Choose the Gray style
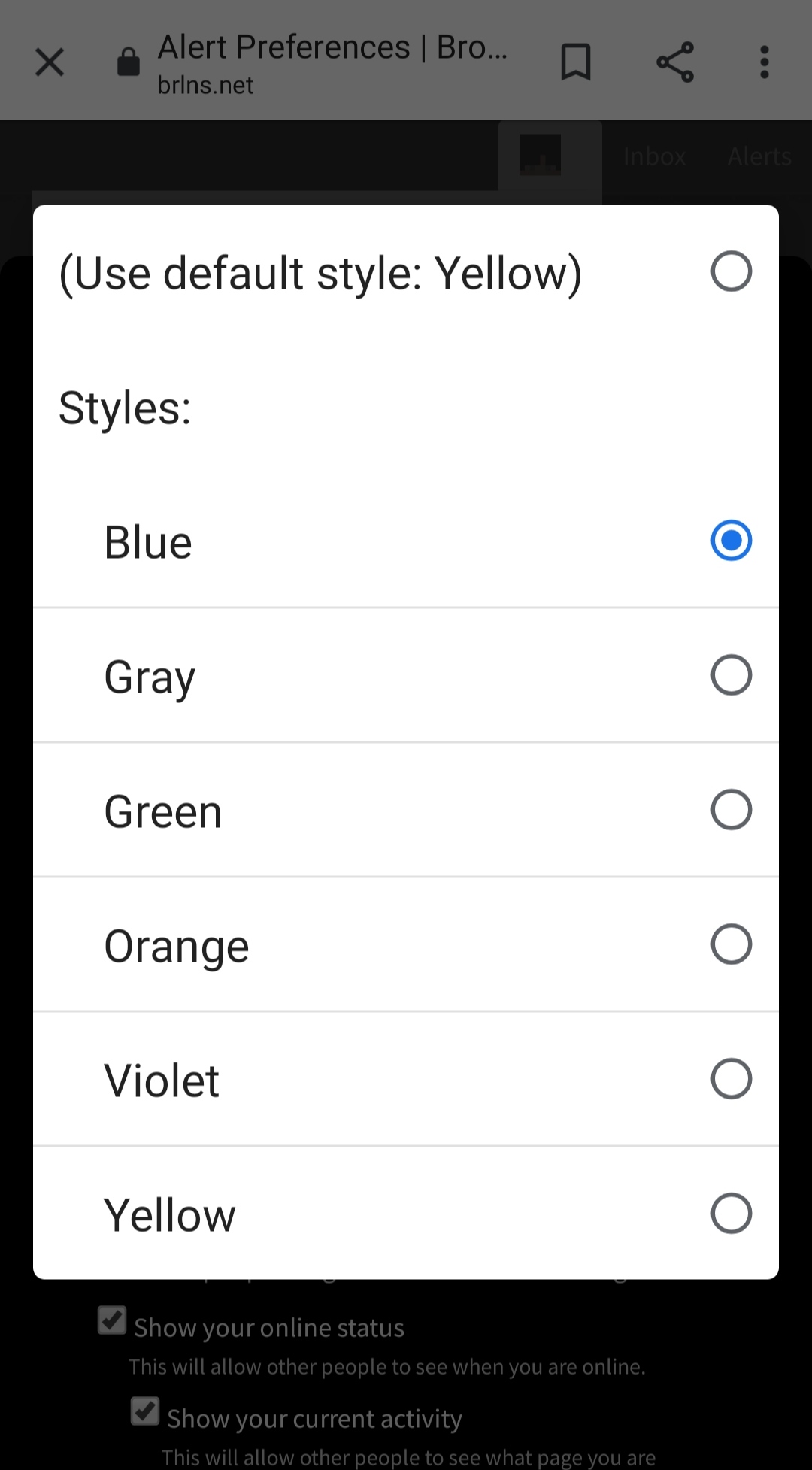Viewport: 812px width, 1470px height. [x=406, y=675]
